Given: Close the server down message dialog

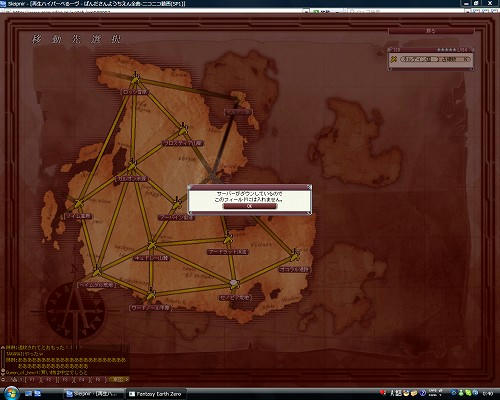Looking at the screenshot, I should [309, 187].
